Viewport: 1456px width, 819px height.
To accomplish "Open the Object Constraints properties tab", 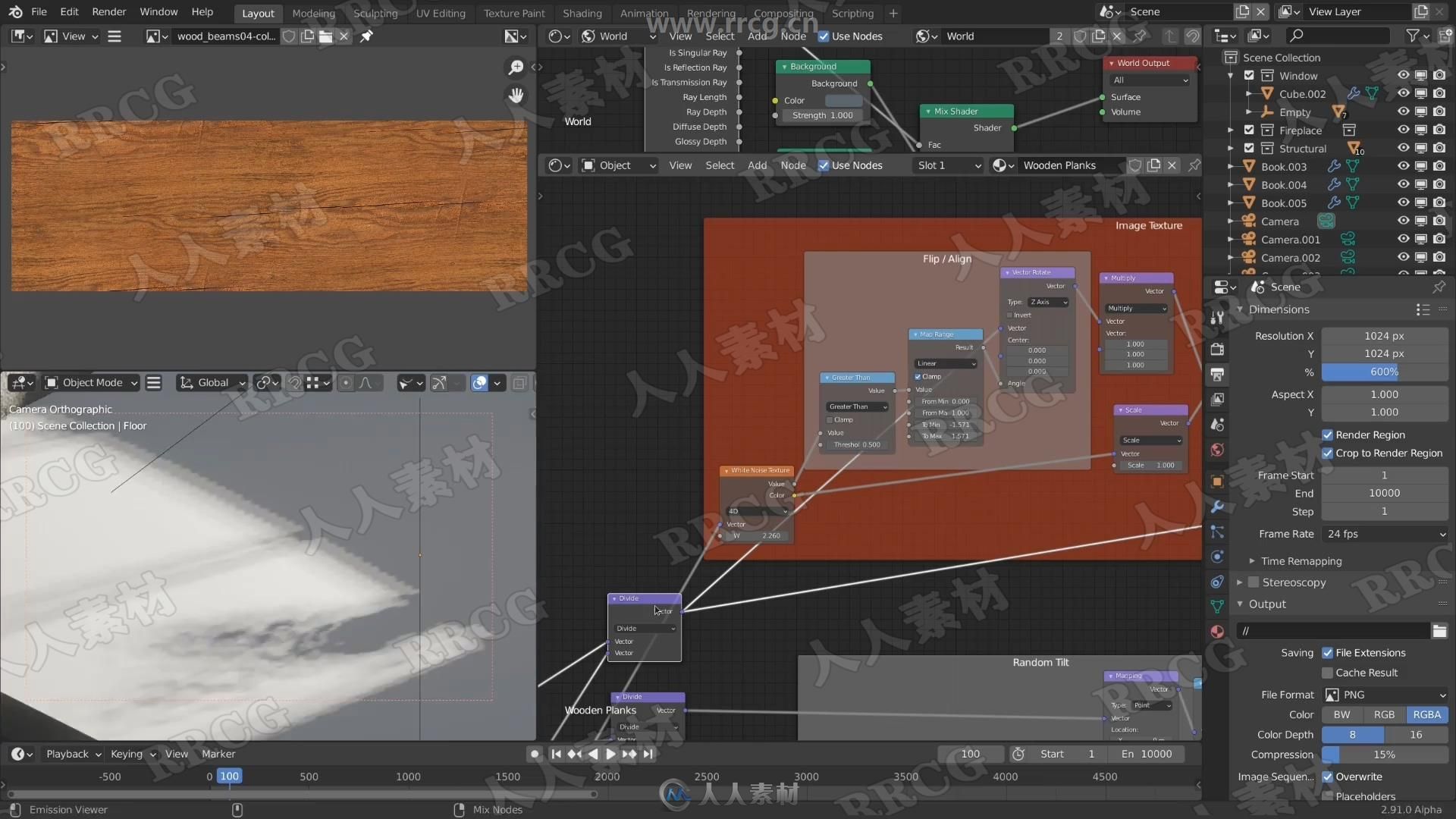I will (x=1217, y=582).
